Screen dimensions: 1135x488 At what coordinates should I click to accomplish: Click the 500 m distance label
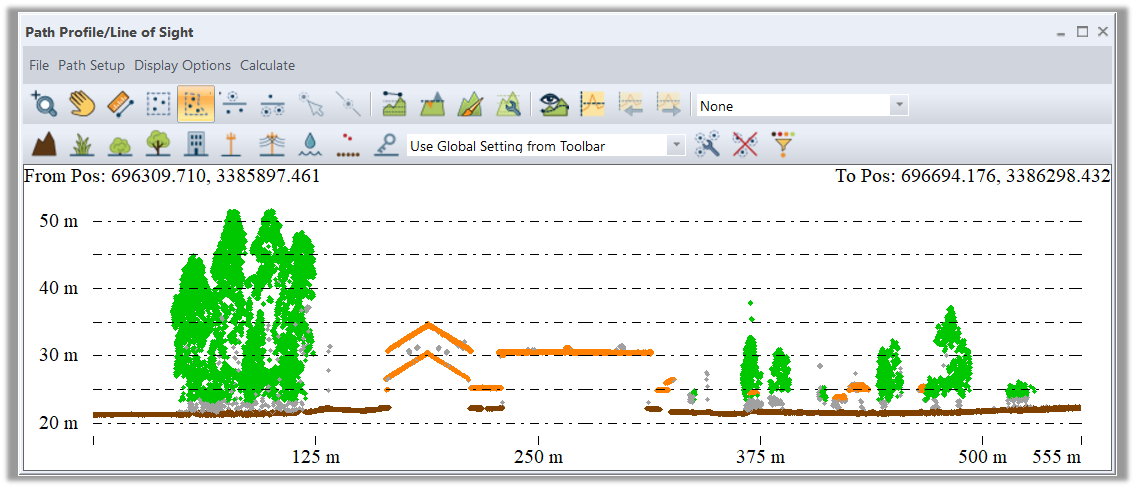click(983, 457)
